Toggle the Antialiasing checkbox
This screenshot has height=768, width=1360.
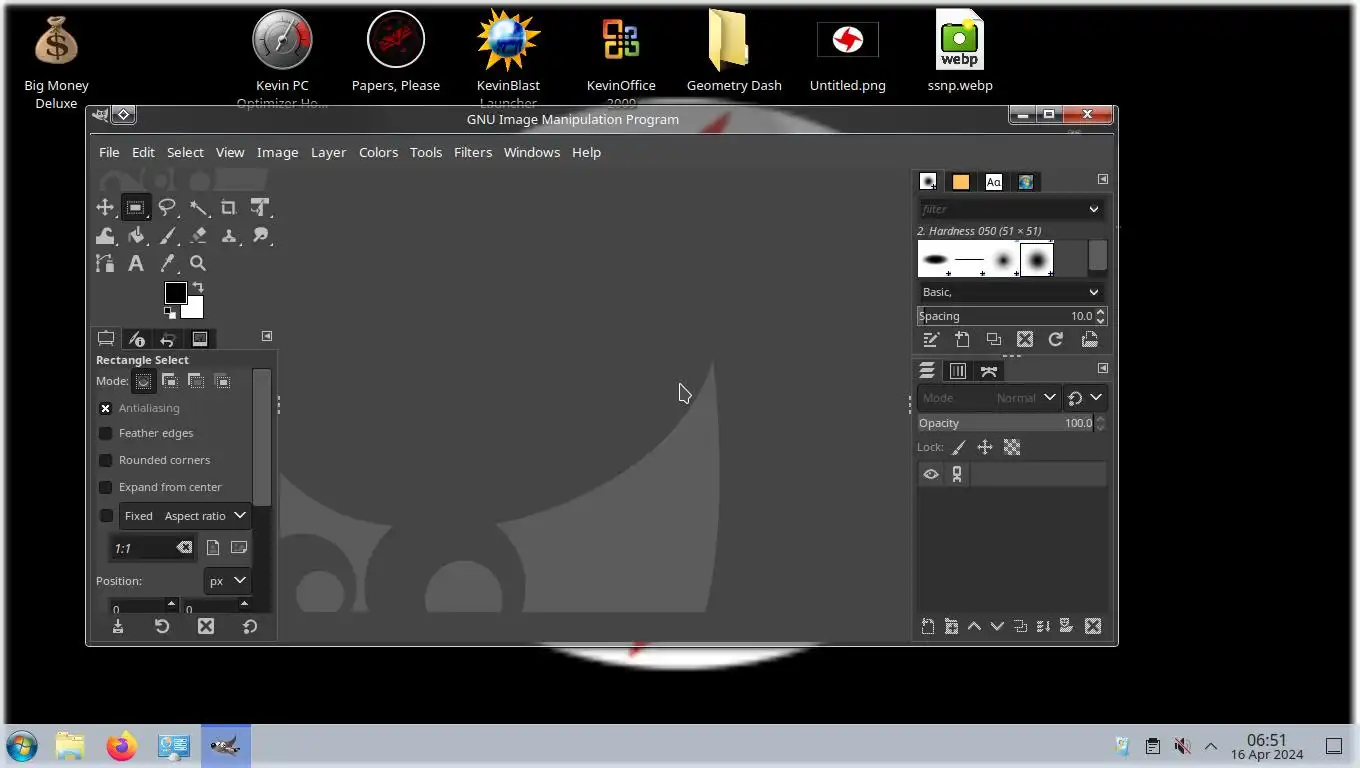[105, 408]
